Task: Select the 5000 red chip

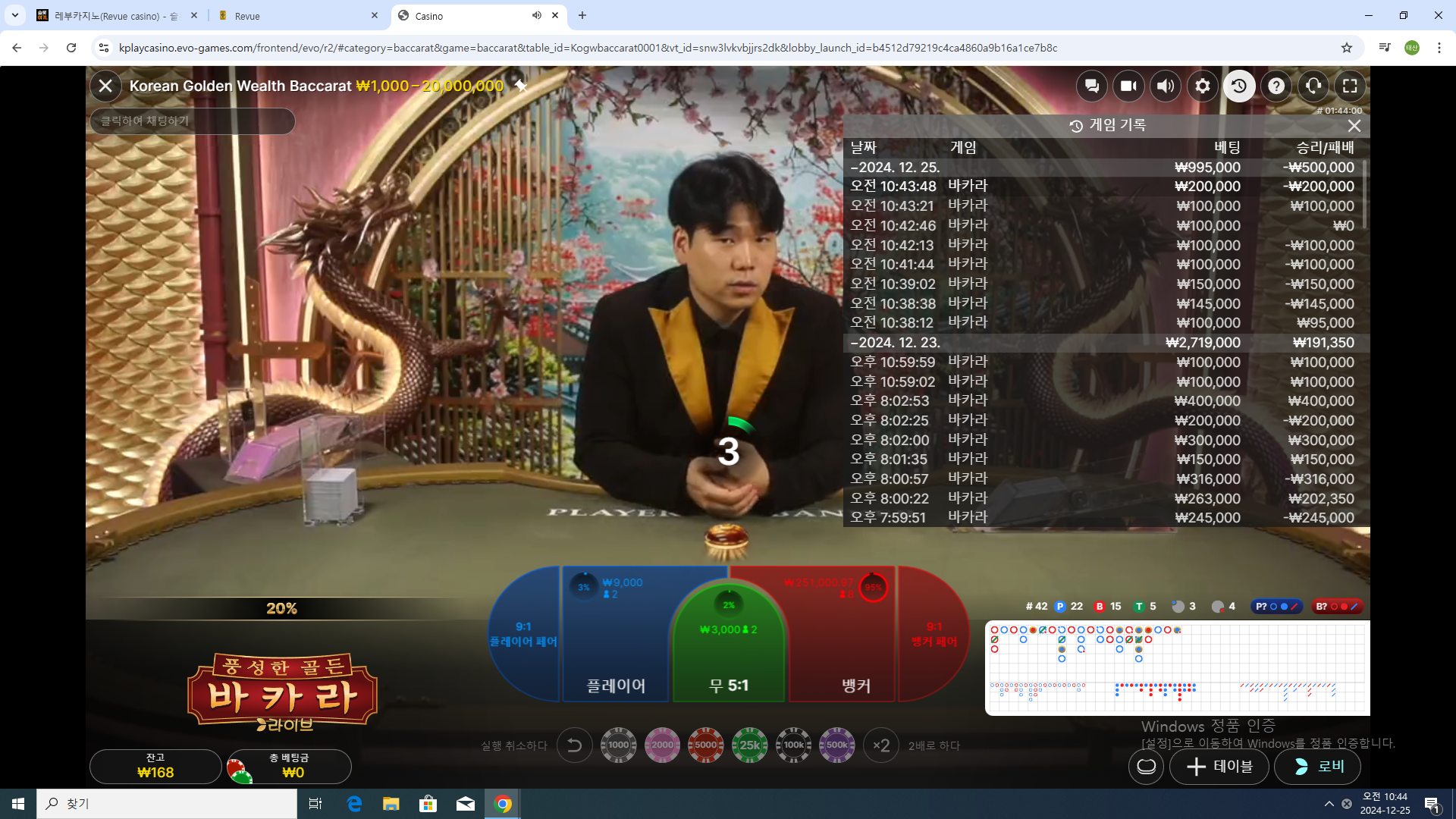Action: pos(706,745)
